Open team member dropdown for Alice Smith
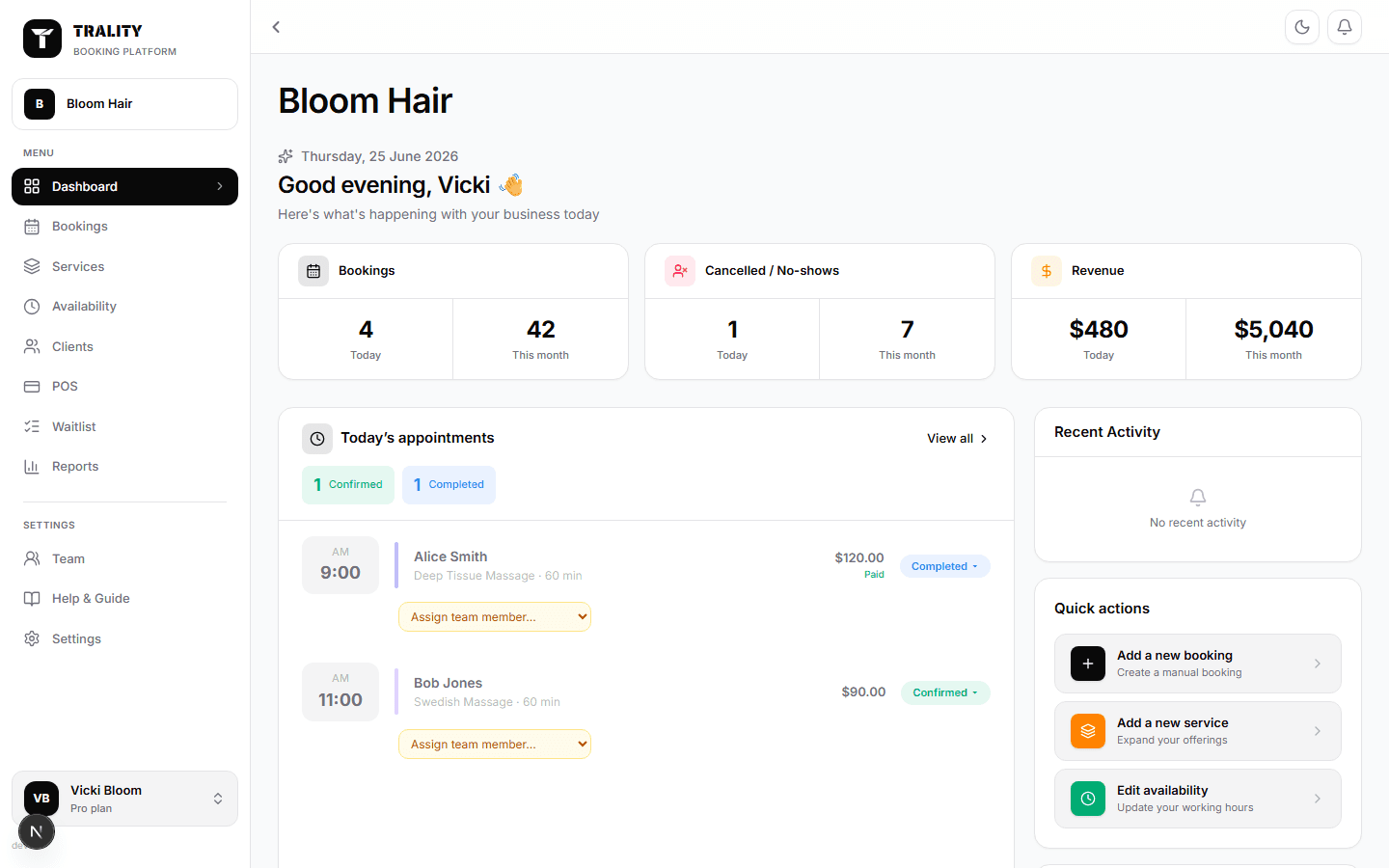Viewport: 1389px width, 868px height. click(x=495, y=617)
